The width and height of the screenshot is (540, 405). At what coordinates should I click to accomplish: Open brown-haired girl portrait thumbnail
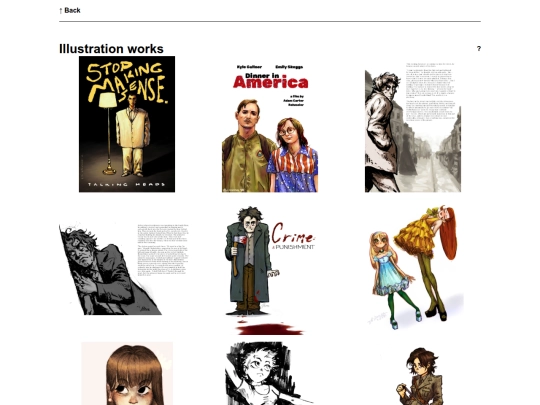click(127, 373)
